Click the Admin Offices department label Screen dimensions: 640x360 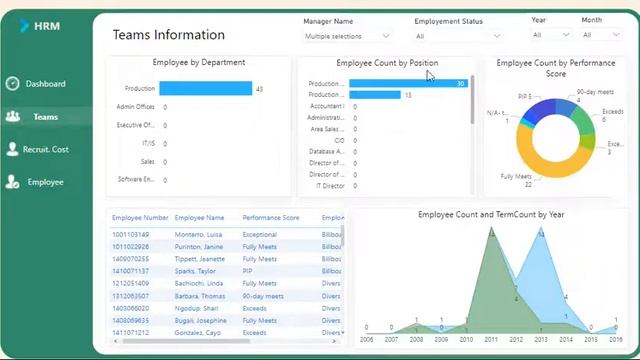click(x=136, y=107)
